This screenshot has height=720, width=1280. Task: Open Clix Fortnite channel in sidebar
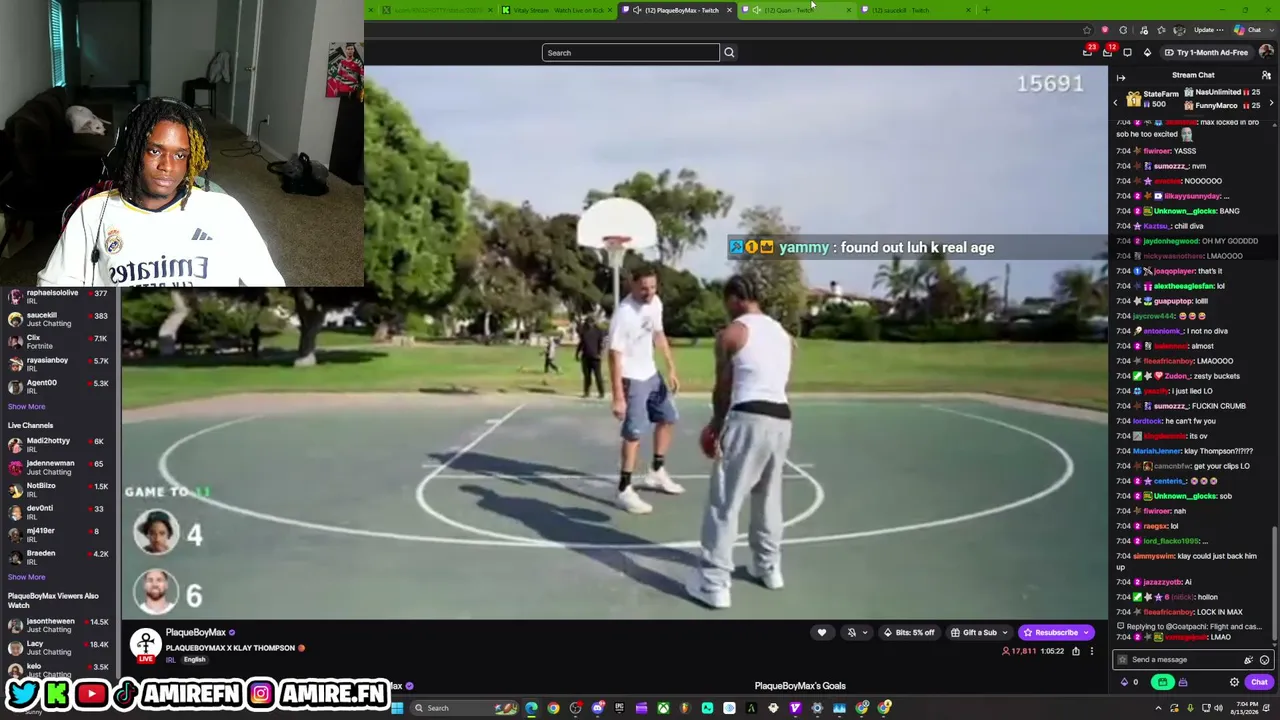[60, 342]
